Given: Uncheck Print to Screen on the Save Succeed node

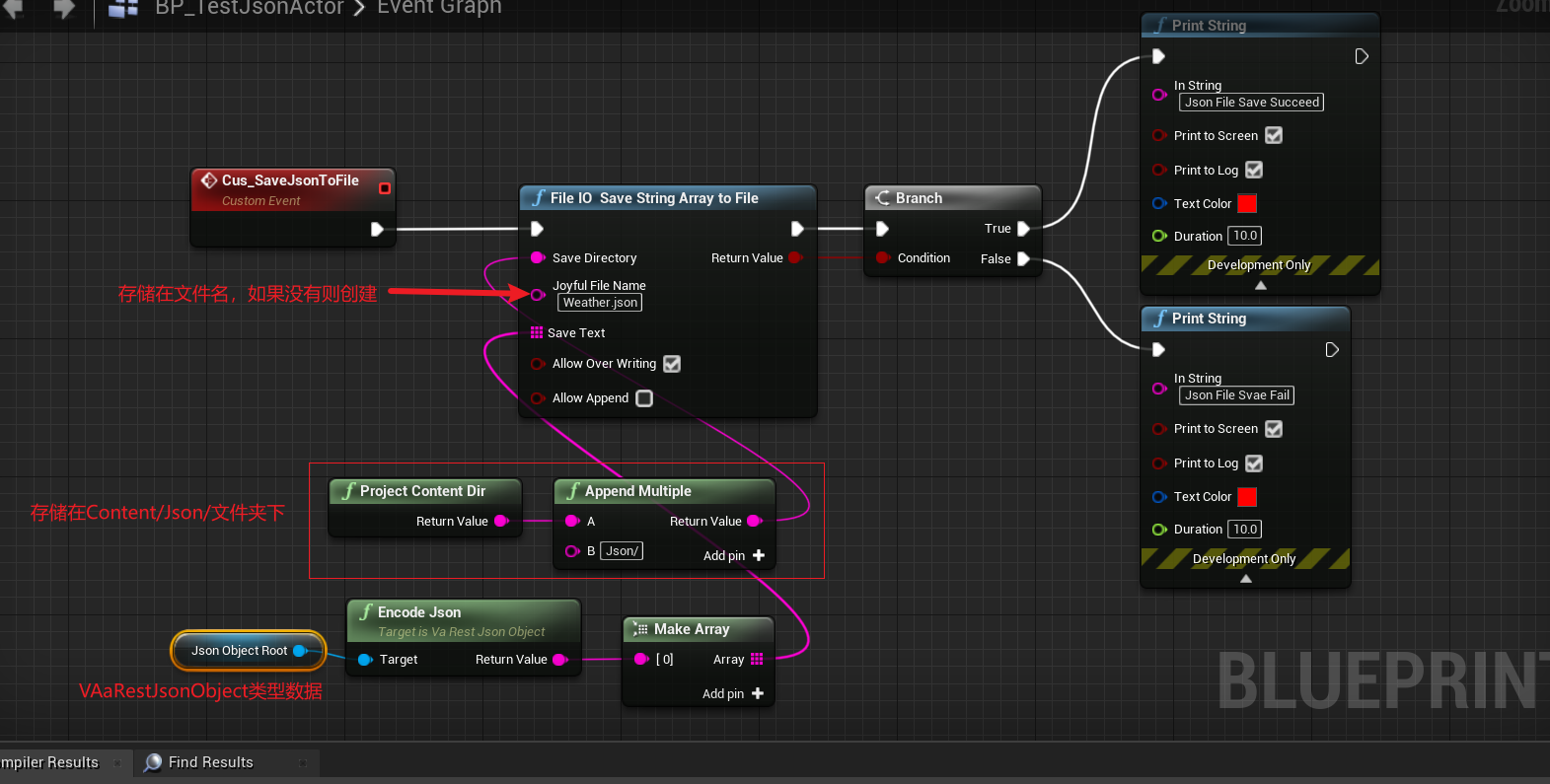Looking at the screenshot, I should click(x=1274, y=136).
